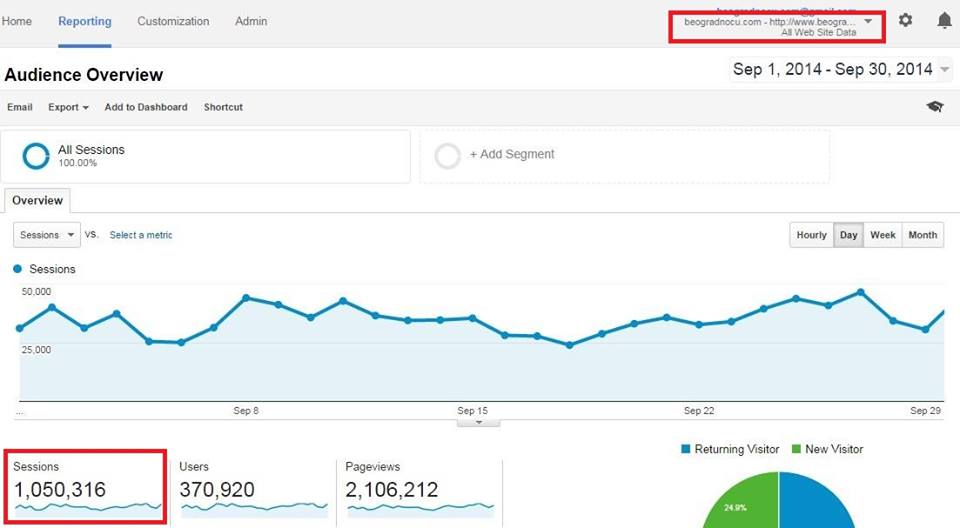This screenshot has width=960, height=528.
Task: Click the Sep 15 axis label
Action: (x=473, y=410)
